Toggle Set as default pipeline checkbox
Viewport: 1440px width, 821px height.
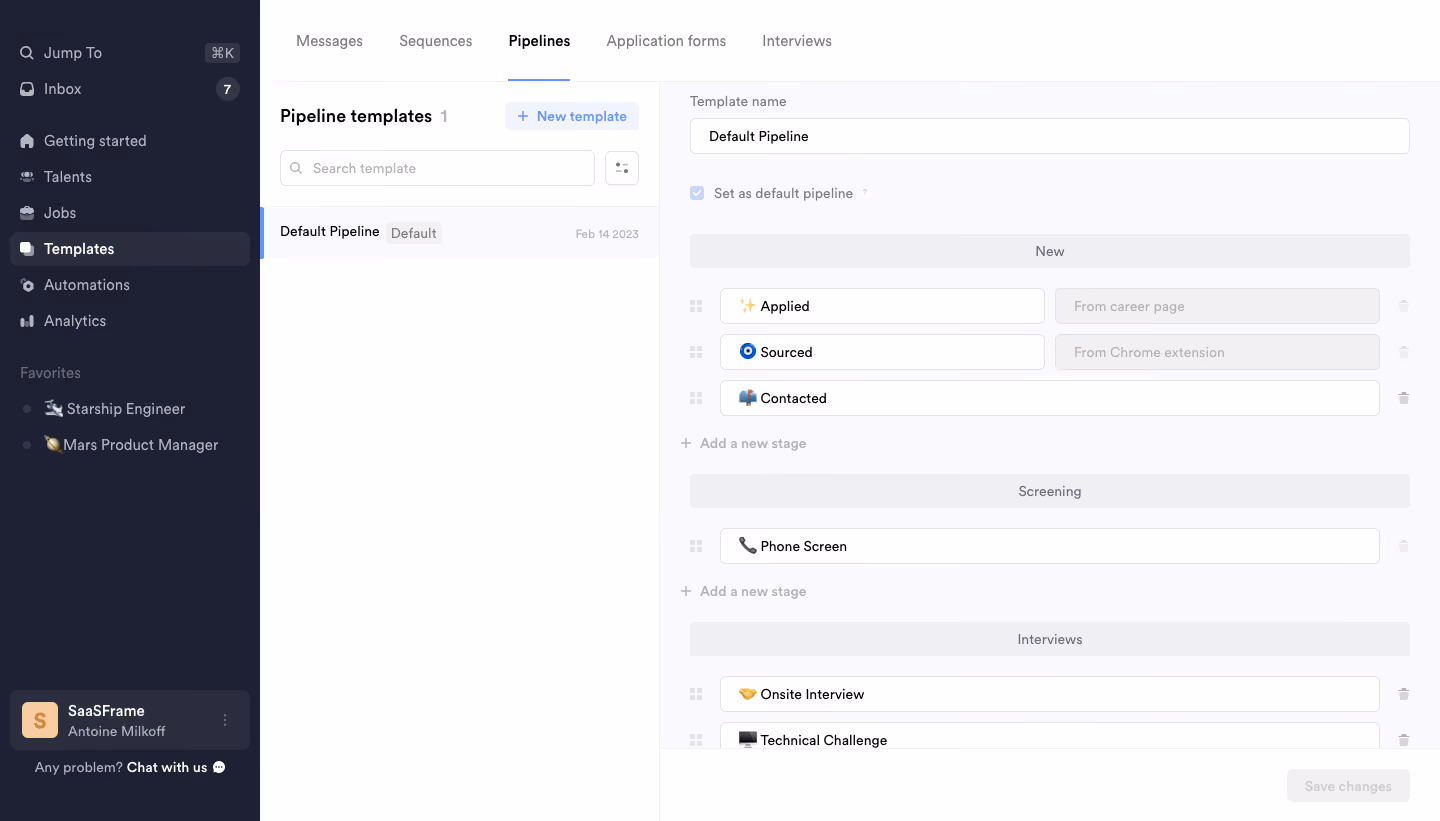coord(697,193)
